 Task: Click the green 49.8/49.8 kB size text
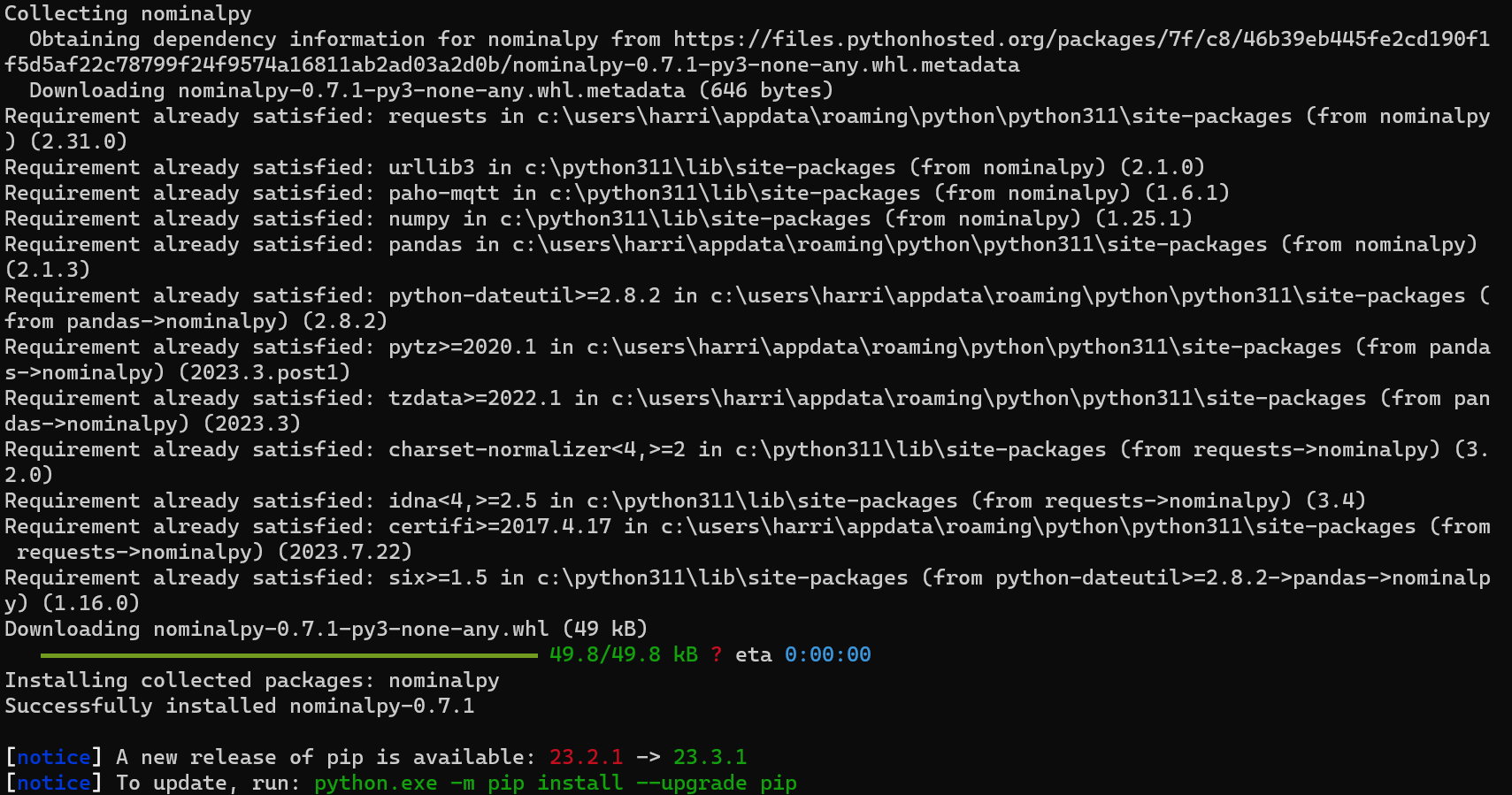pos(624,654)
